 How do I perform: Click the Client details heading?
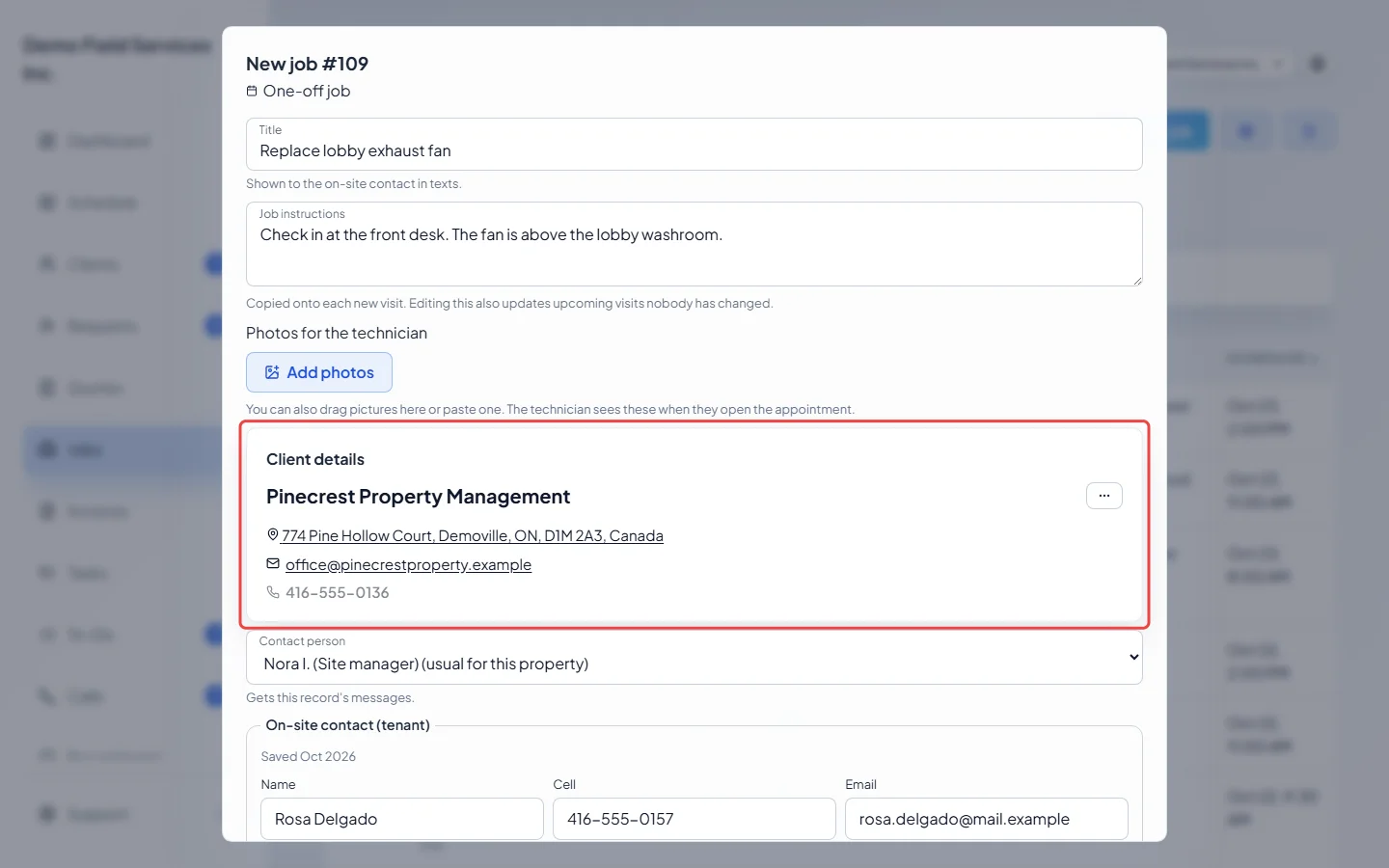315,460
